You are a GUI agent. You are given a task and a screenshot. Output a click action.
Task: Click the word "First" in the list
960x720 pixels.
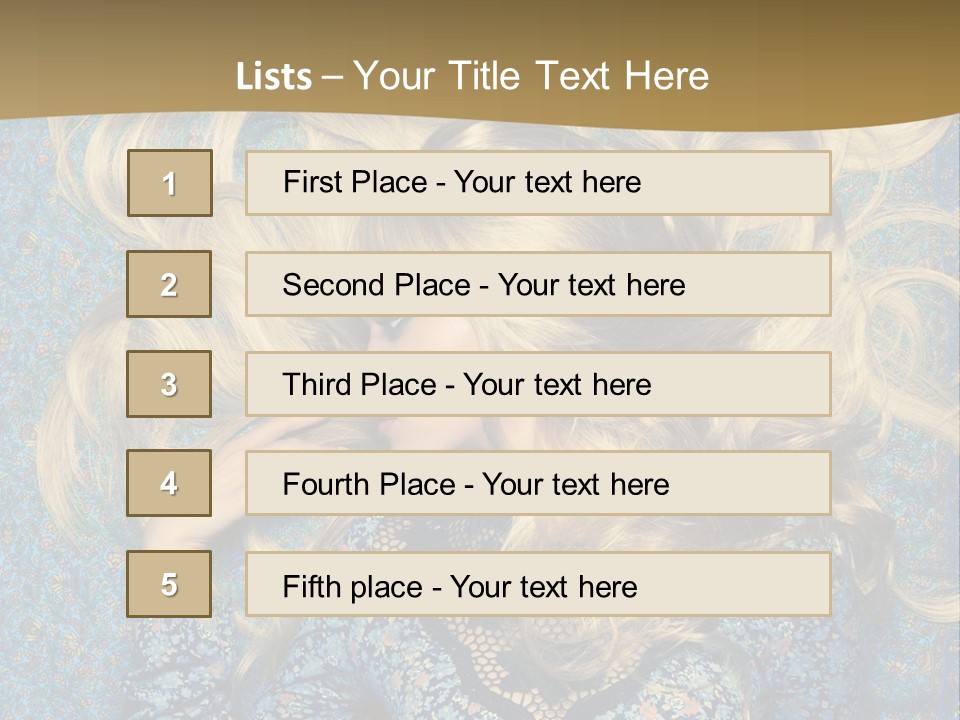(313, 182)
